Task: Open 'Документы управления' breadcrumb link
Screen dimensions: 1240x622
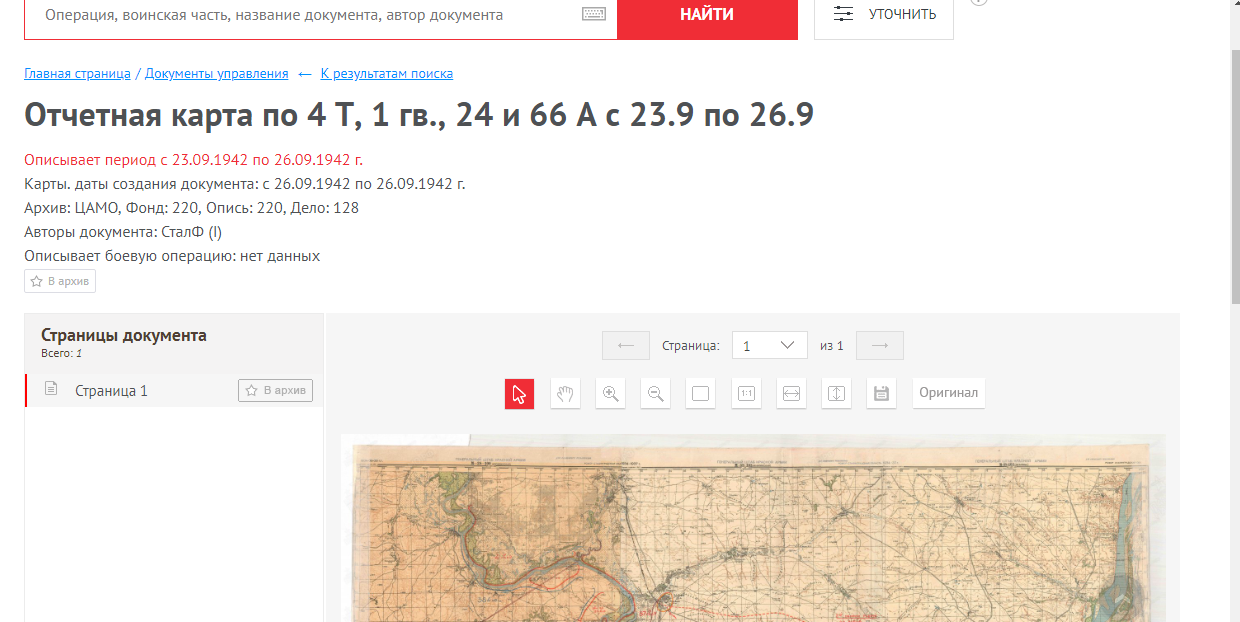Action: [x=216, y=74]
